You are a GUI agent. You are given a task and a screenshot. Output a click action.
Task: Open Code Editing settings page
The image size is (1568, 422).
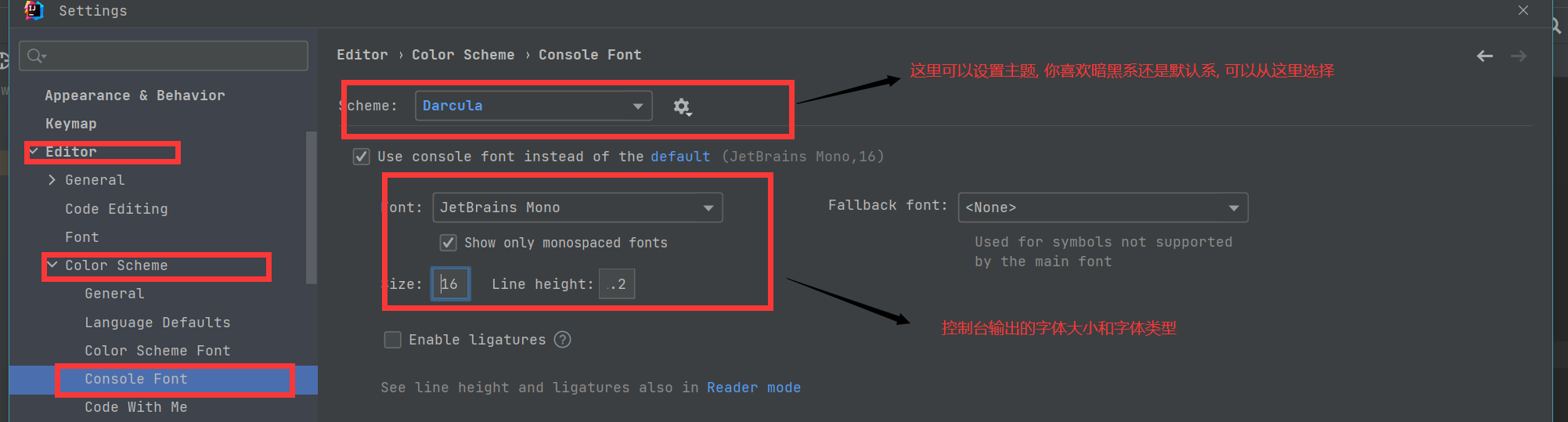117,209
